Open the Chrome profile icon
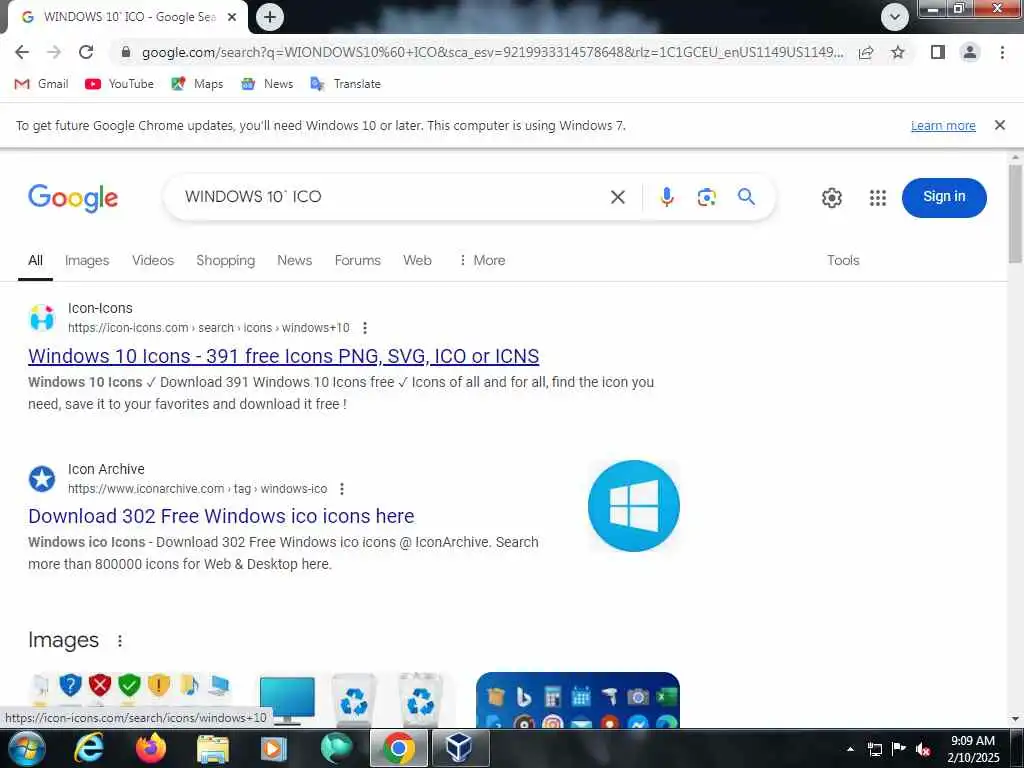 point(970,52)
